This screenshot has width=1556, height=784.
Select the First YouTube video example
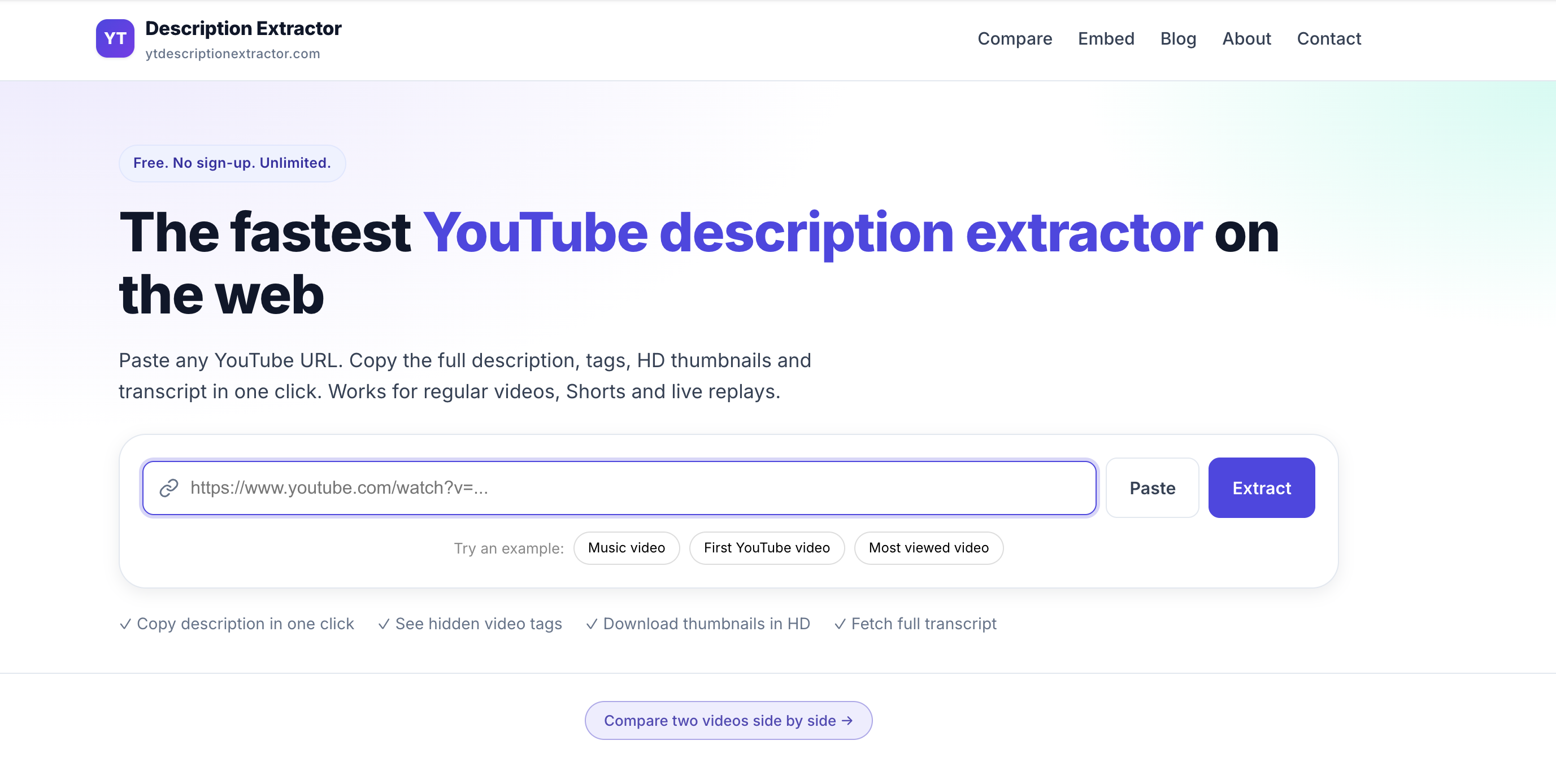(x=767, y=548)
